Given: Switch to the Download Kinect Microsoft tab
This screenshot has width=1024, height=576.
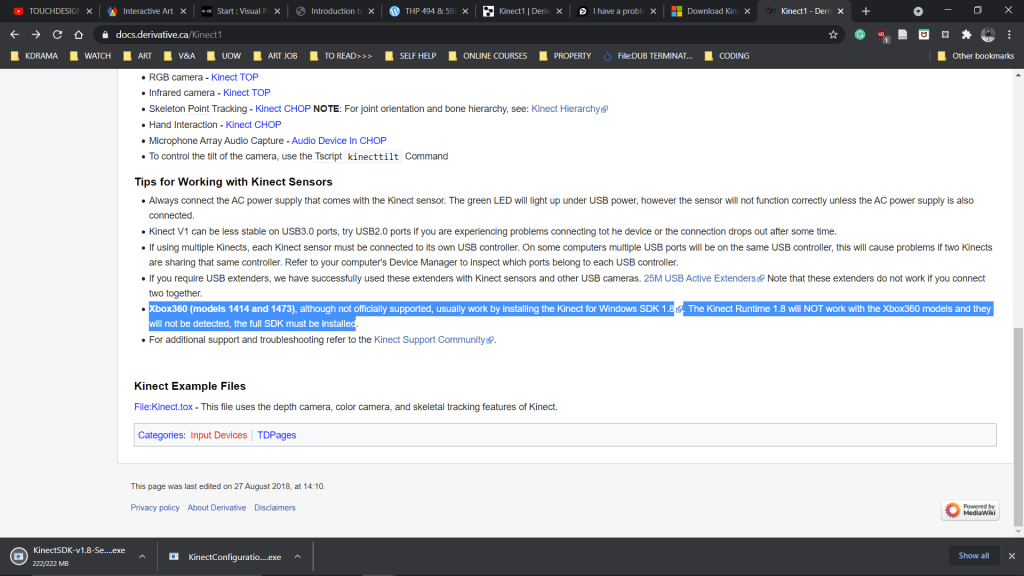Looking at the screenshot, I should [x=711, y=11].
